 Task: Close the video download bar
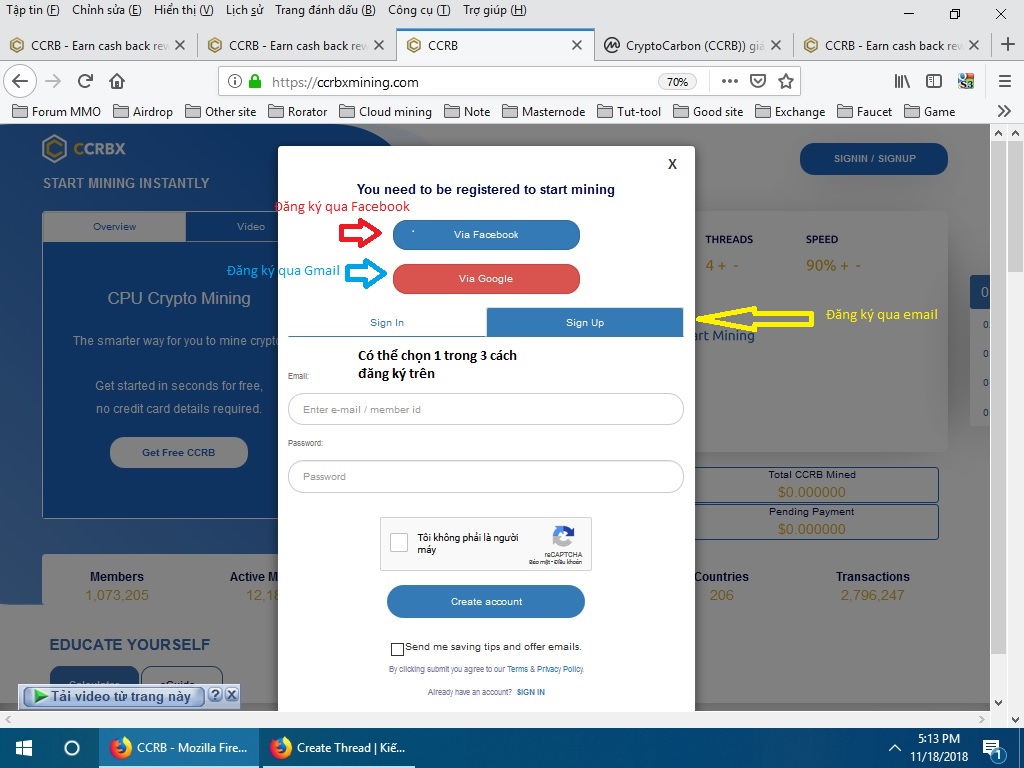click(x=232, y=695)
